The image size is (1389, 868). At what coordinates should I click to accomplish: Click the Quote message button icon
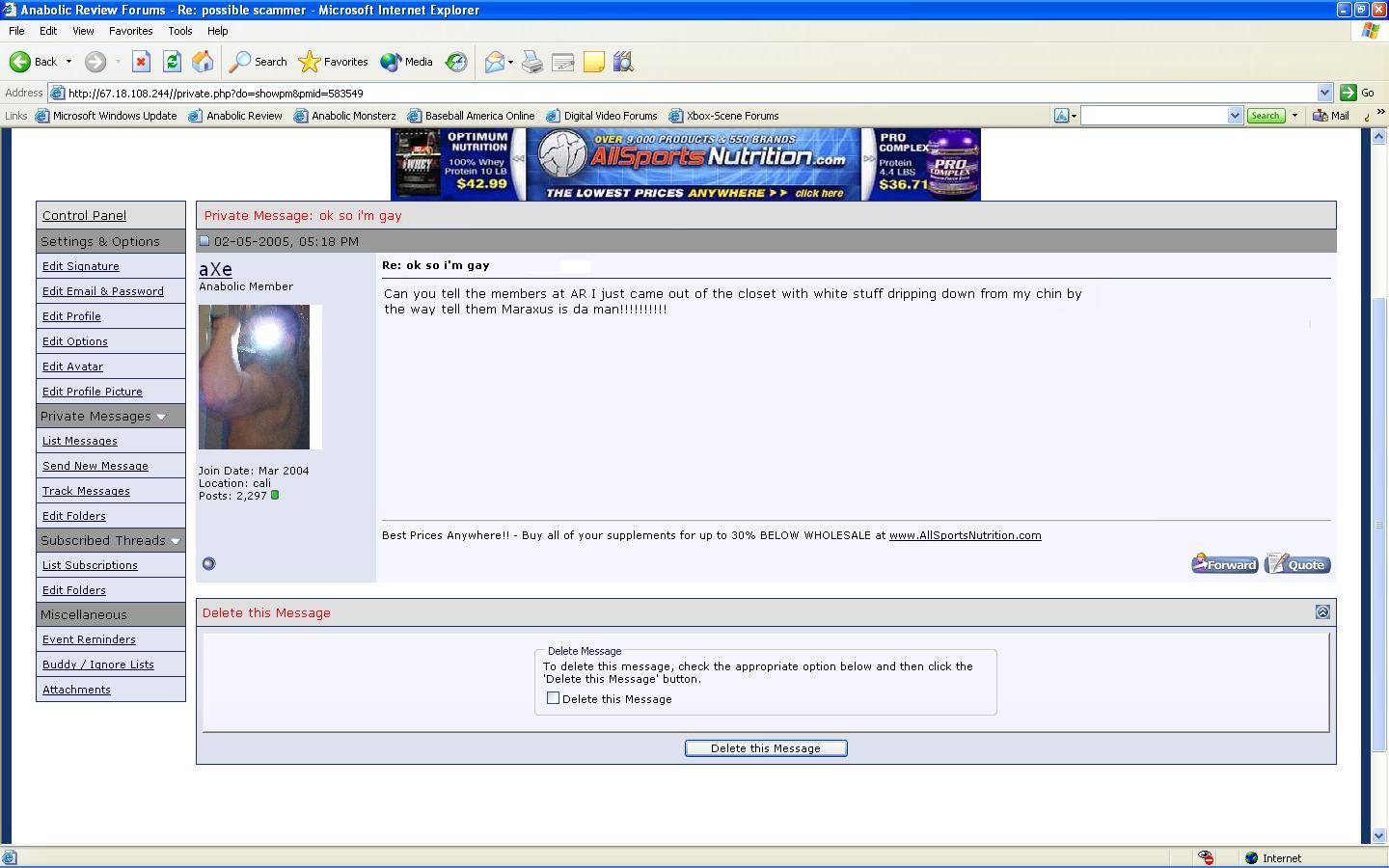[x=1297, y=564]
